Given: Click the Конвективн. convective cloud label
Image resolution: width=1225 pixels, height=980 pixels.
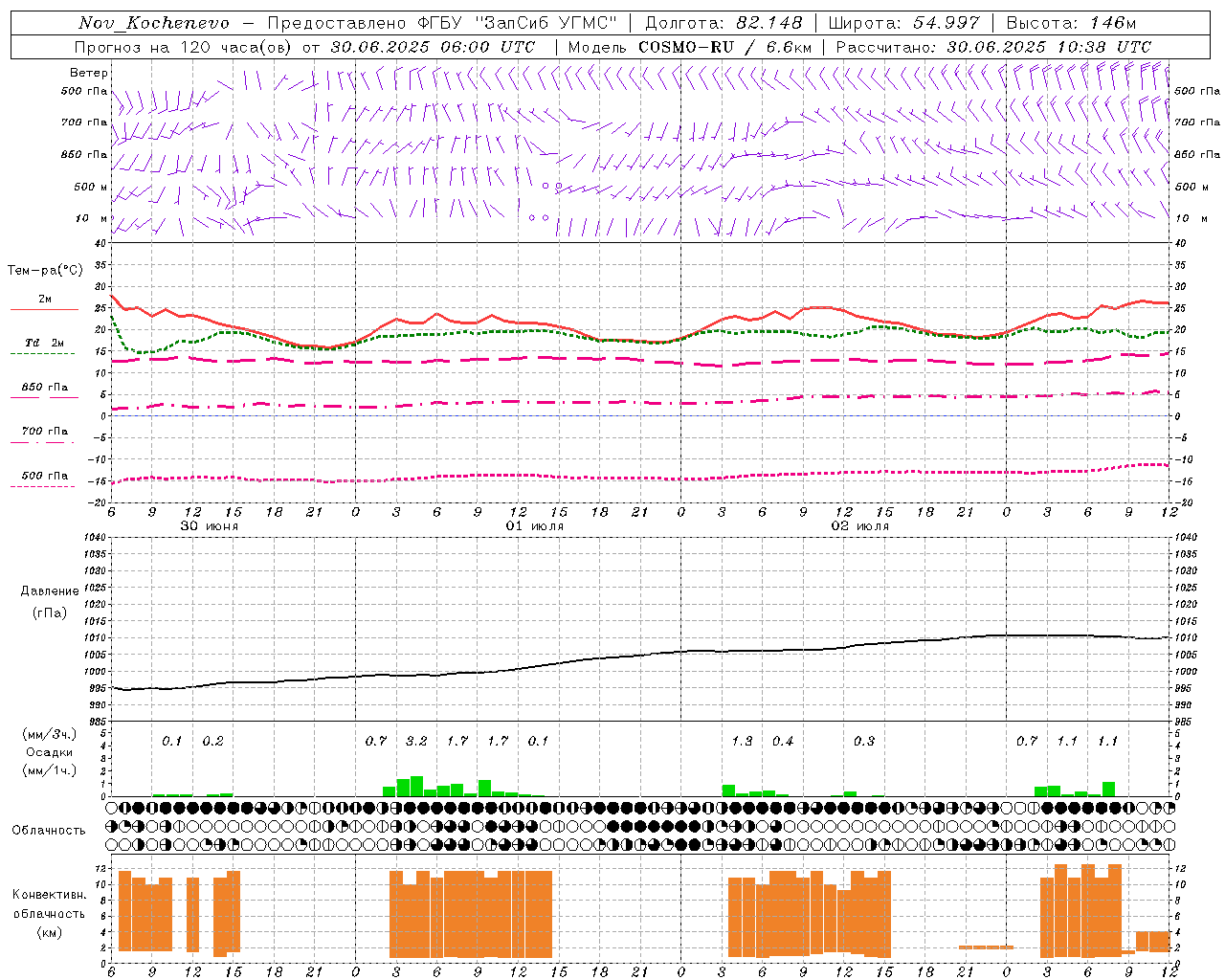Looking at the screenshot, I should tap(50, 895).
